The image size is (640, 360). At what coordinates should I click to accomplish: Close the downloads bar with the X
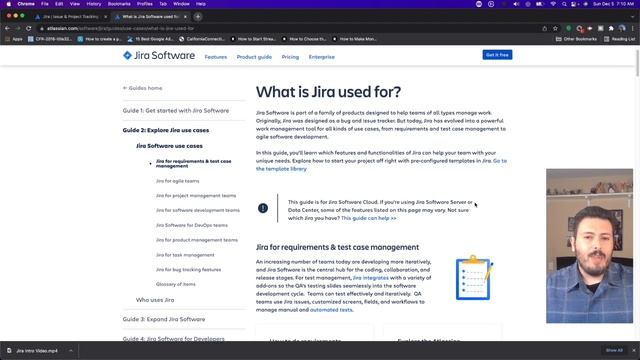click(x=633, y=350)
